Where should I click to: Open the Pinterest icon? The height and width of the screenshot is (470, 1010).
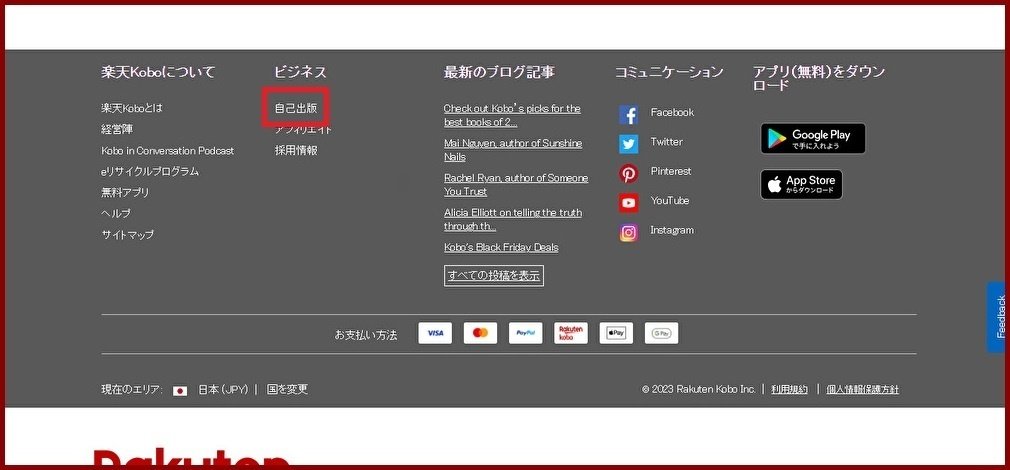629,174
